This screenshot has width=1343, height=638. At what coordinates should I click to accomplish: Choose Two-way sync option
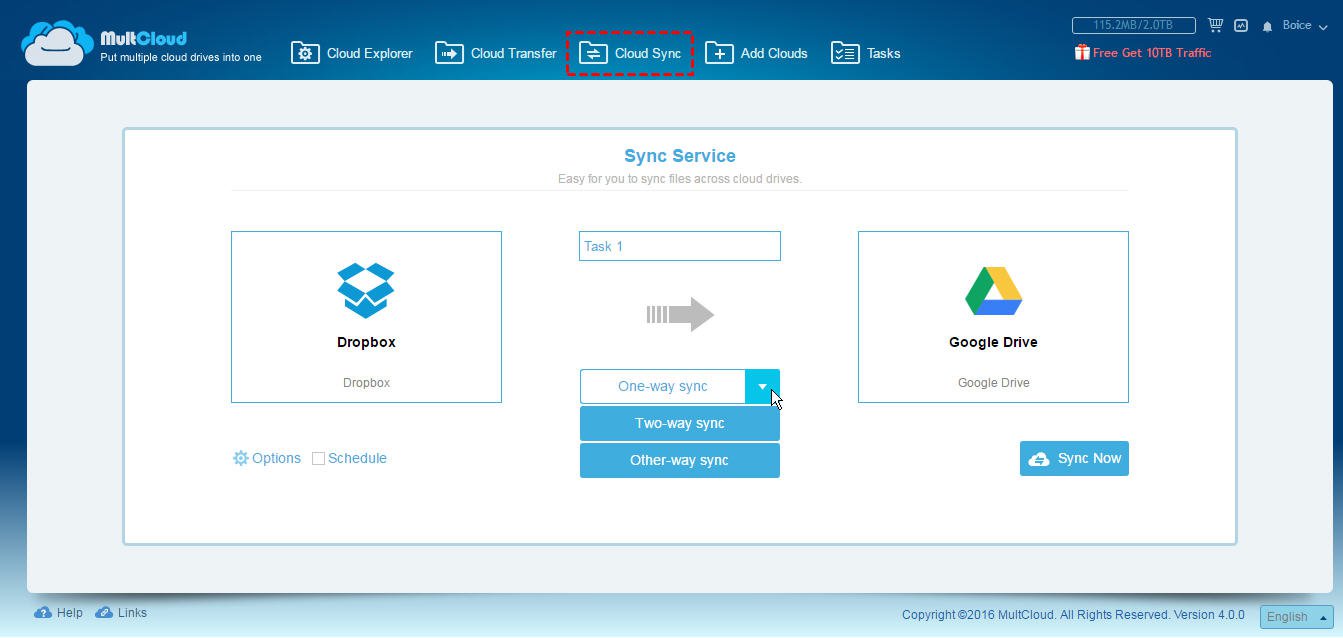click(680, 423)
